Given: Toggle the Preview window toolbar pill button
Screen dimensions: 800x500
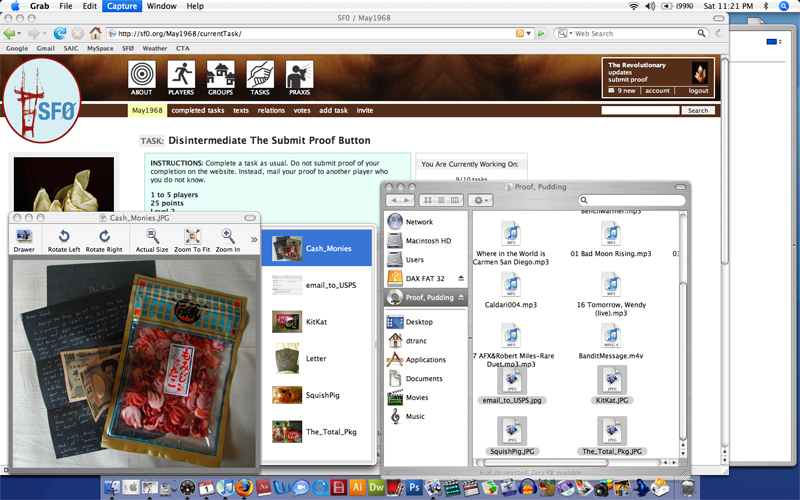Looking at the screenshot, I should pyautogui.click(x=250, y=218).
